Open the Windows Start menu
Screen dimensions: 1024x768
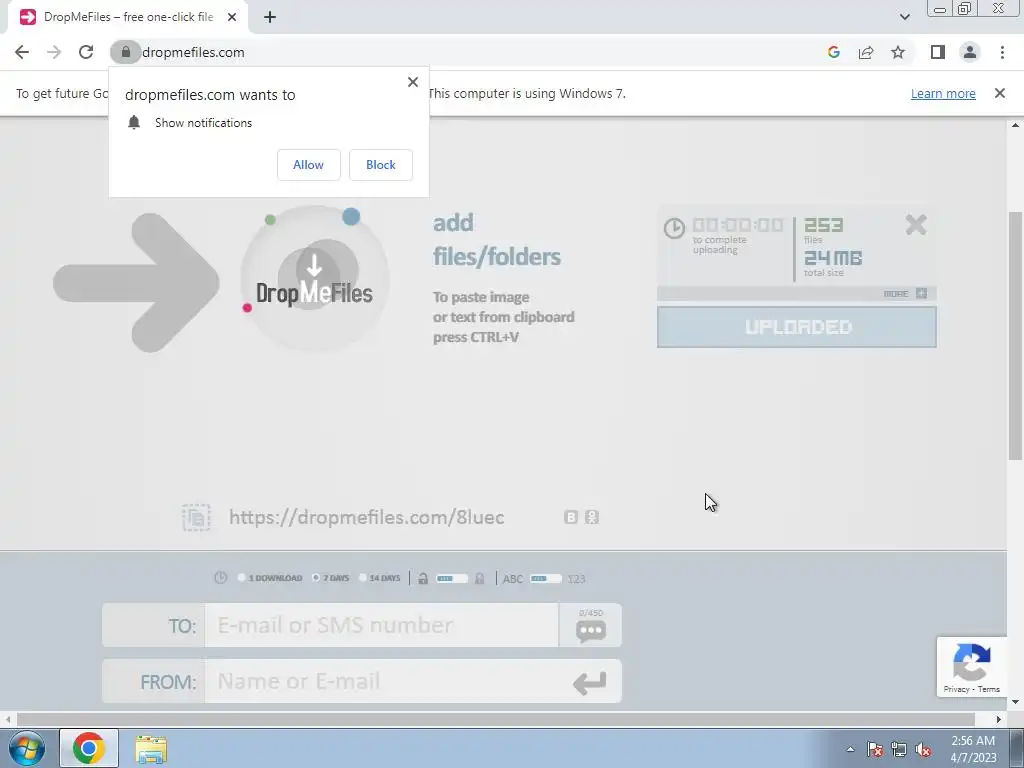click(x=27, y=748)
